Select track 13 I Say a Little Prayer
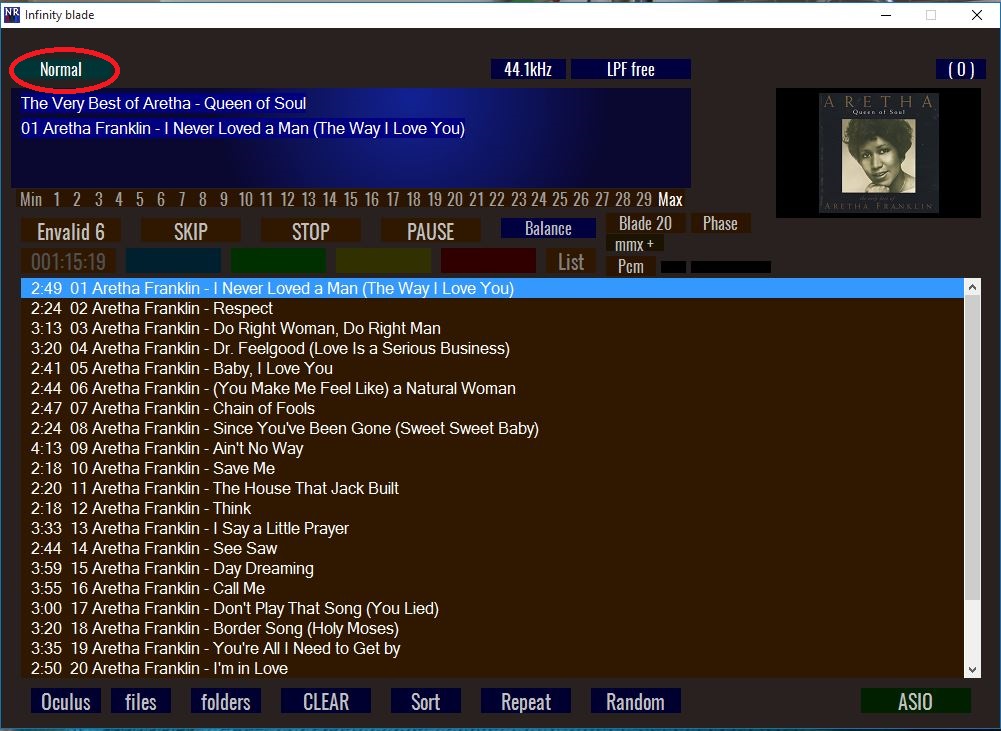This screenshot has width=1001, height=731. coord(492,529)
